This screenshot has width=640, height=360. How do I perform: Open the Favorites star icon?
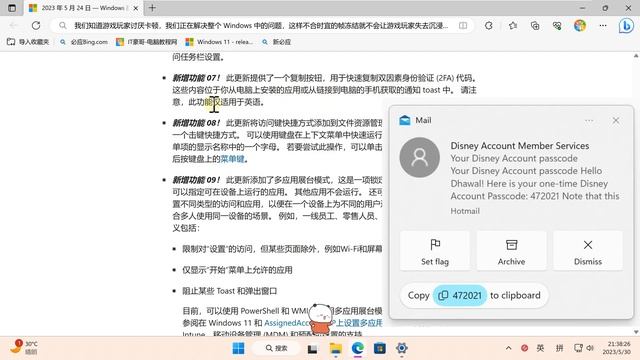coord(513,26)
